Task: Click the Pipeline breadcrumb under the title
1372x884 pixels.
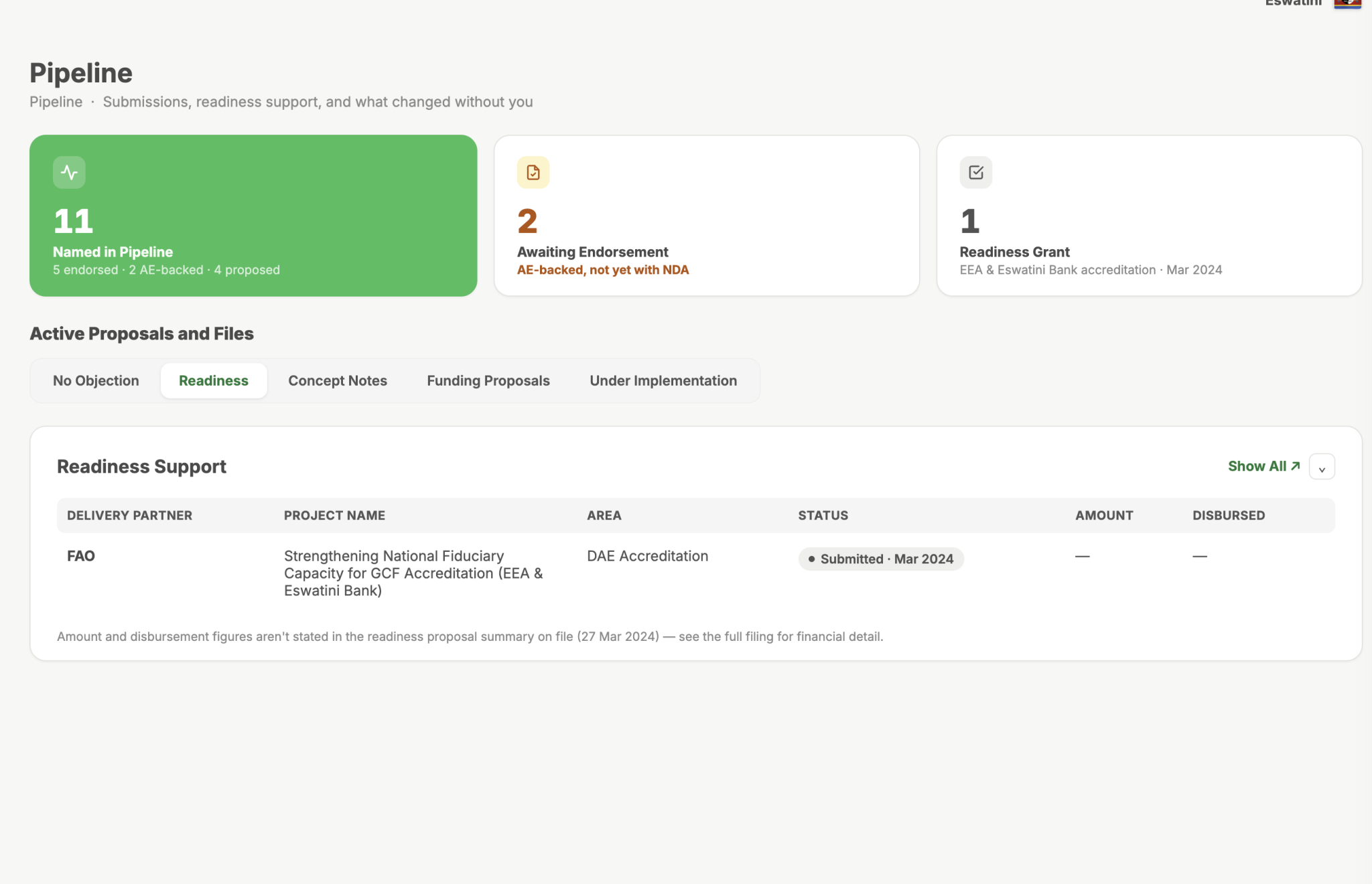Action: [x=56, y=102]
